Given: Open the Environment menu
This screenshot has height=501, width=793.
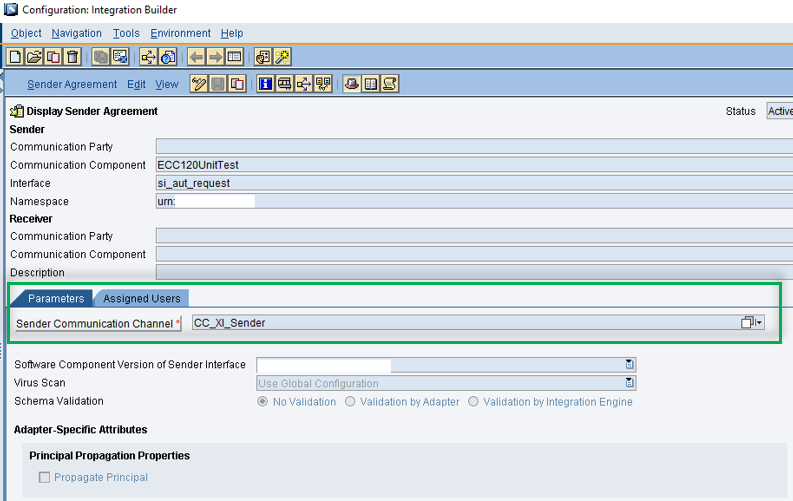Looking at the screenshot, I should click(181, 33).
